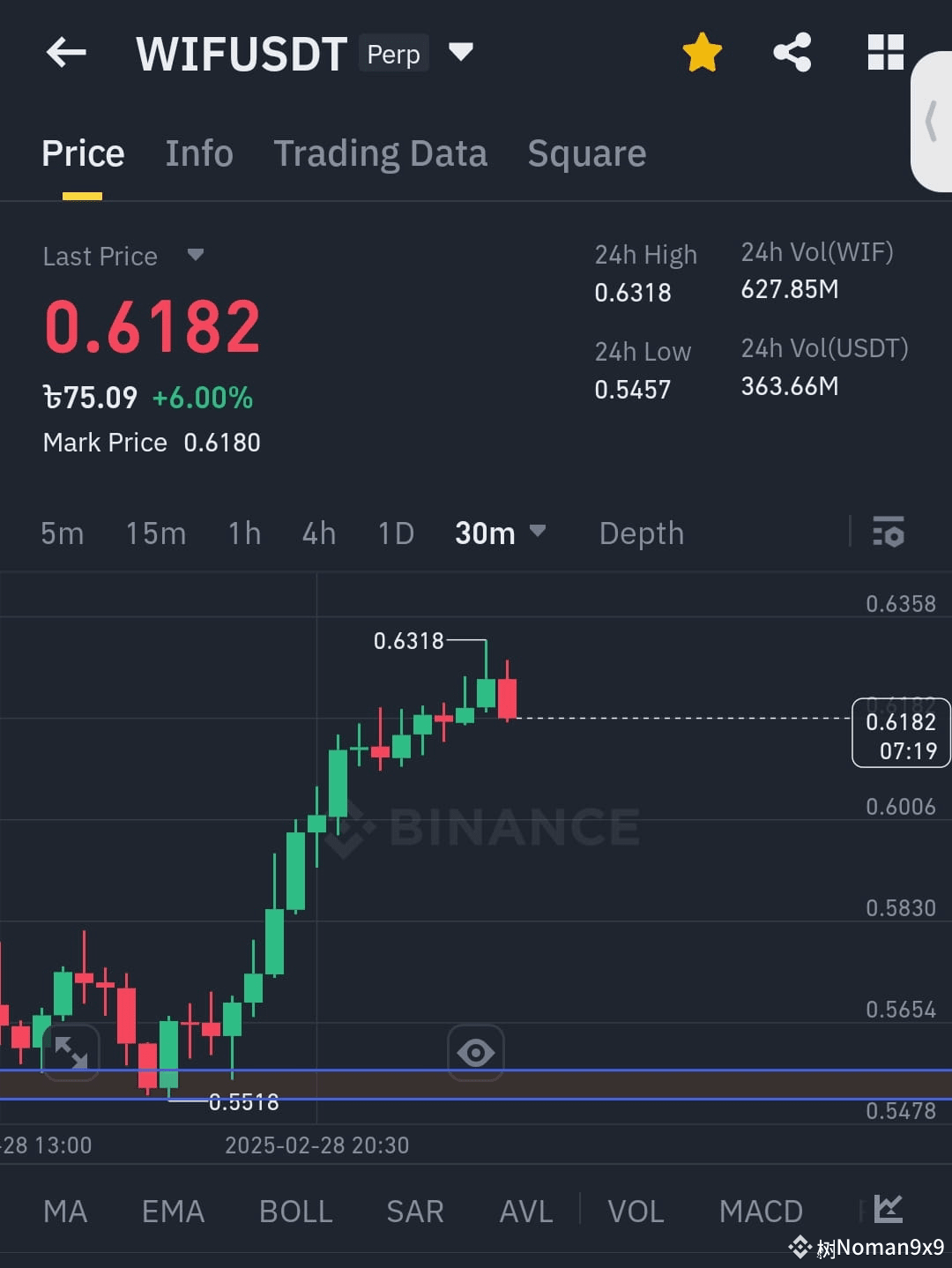Screen dimensions: 952x1268
Task: Tap the 0.6182 last price value
Action: 152,327
